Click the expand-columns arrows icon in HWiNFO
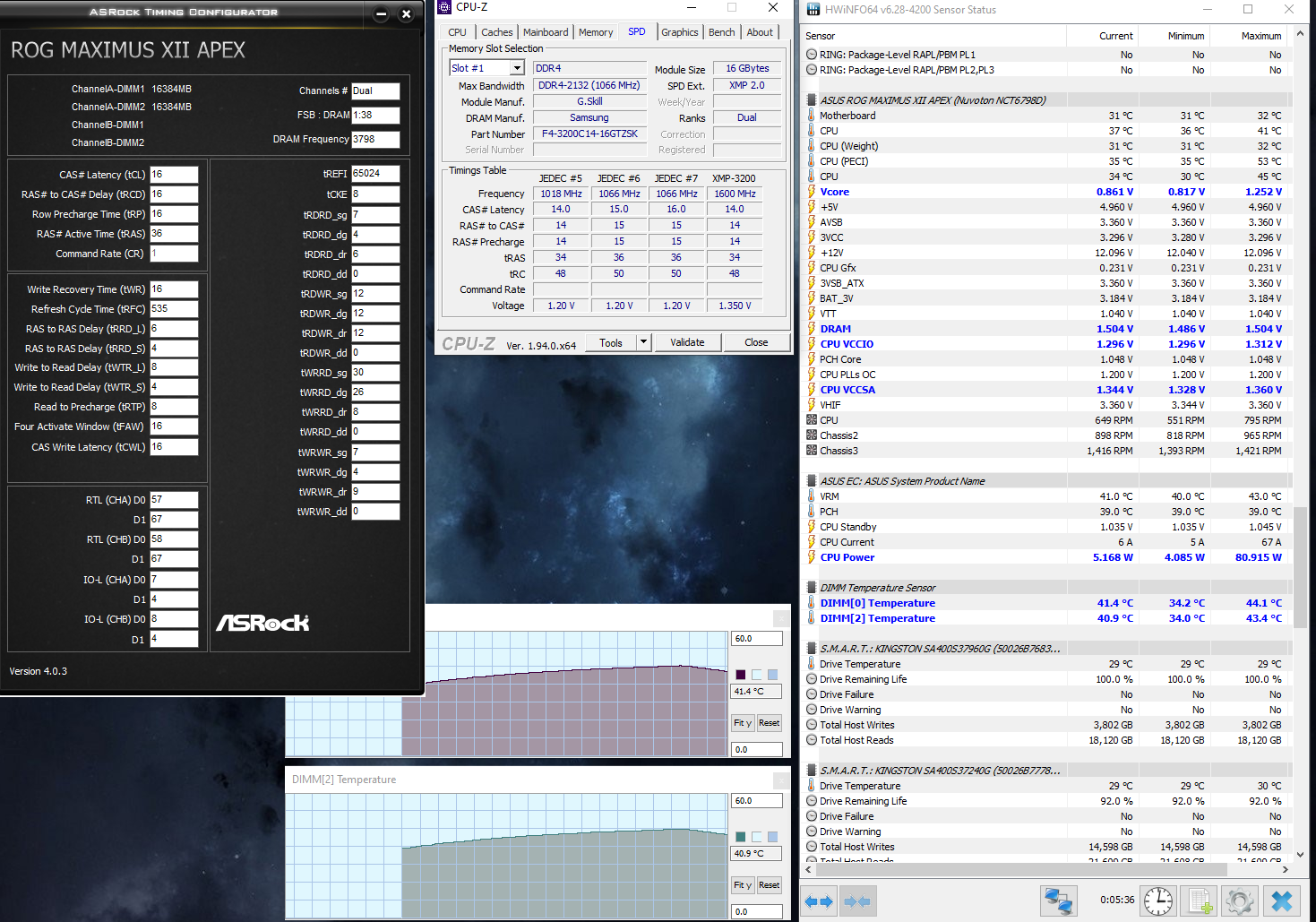1316x922 pixels. click(x=819, y=901)
